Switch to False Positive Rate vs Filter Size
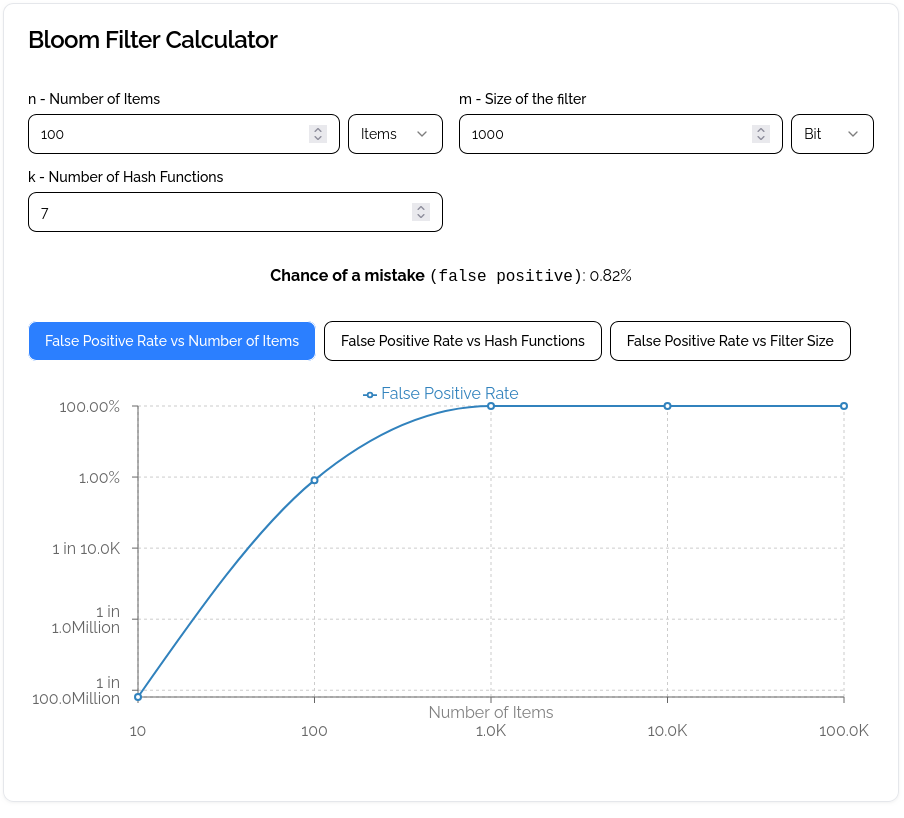Screen dimensions: 904x818 730,341
